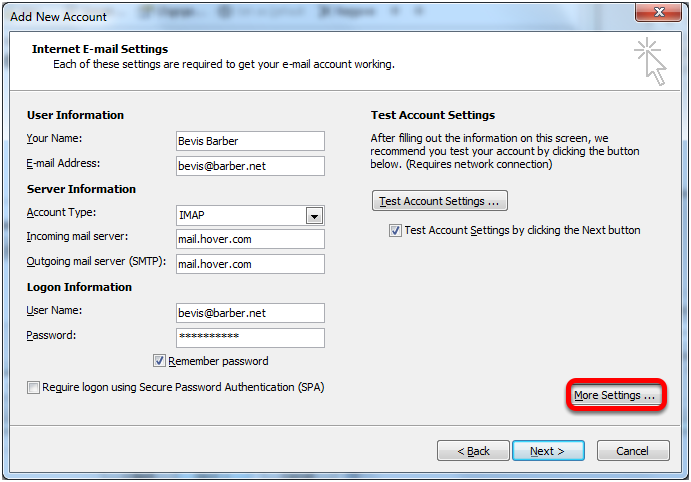Select the Outgoing mail server (SMTP) field
Viewport: 691px width, 482px height.
point(250,264)
